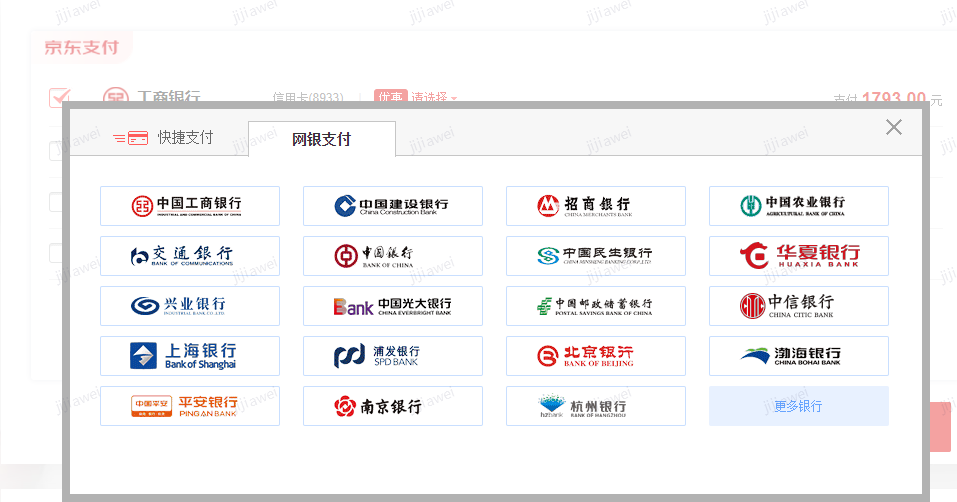
Task: Select 平安银行 Ping An Bank
Action: pyautogui.click(x=190, y=406)
